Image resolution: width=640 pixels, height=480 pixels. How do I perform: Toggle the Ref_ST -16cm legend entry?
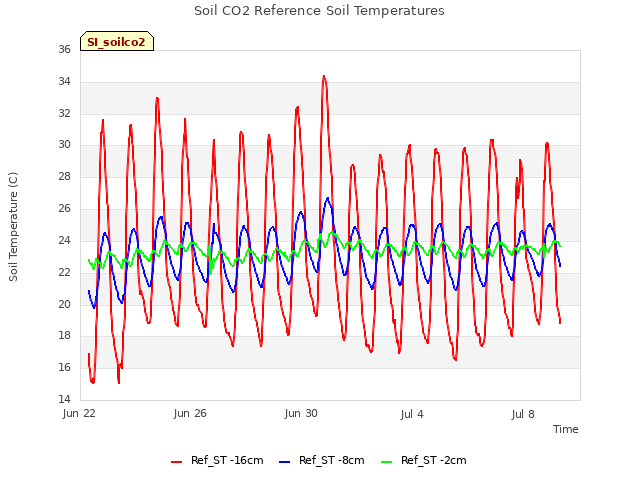click(217, 461)
